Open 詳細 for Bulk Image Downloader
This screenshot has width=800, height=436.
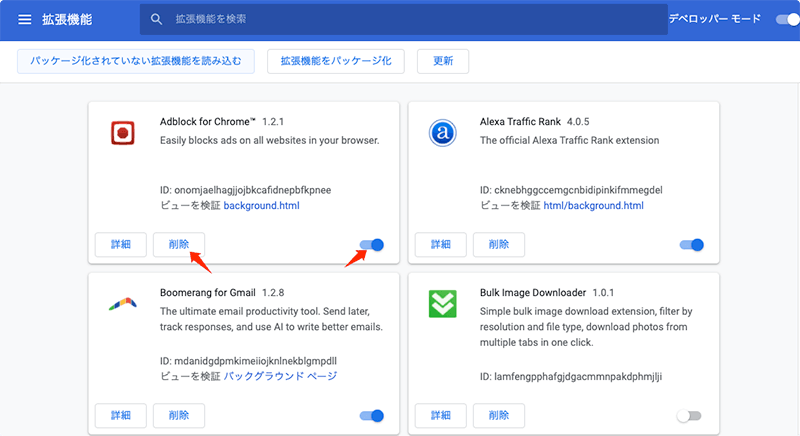pos(441,416)
